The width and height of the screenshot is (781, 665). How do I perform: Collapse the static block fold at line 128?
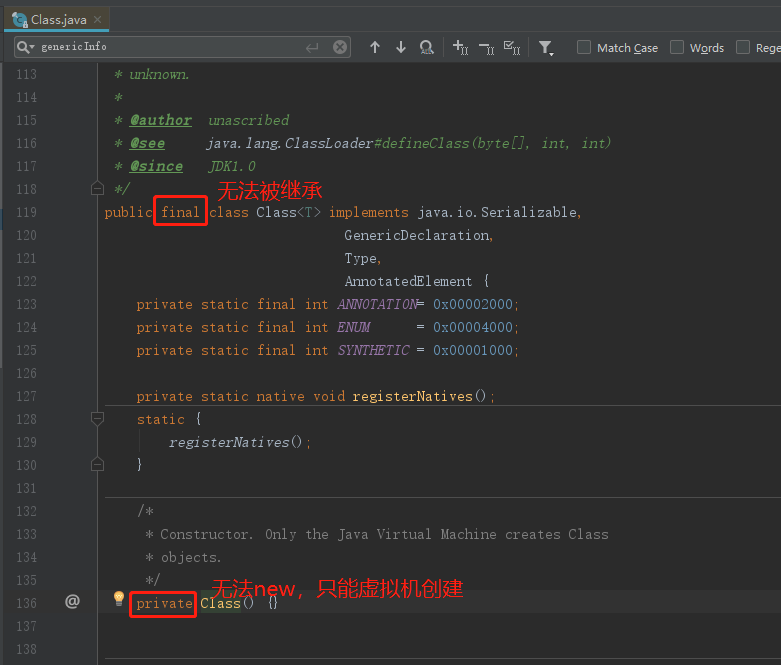[98, 419]
